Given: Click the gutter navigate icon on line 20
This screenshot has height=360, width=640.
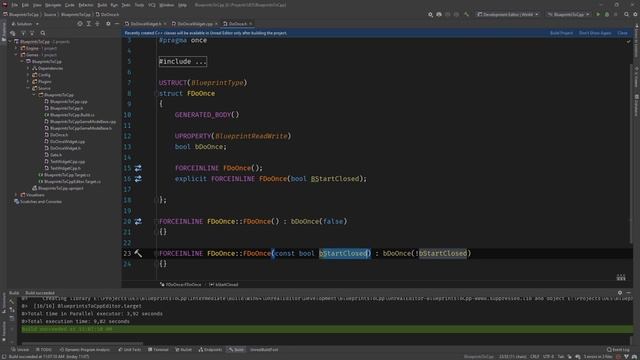Looking at the screenshot, I should coord(138,221).
